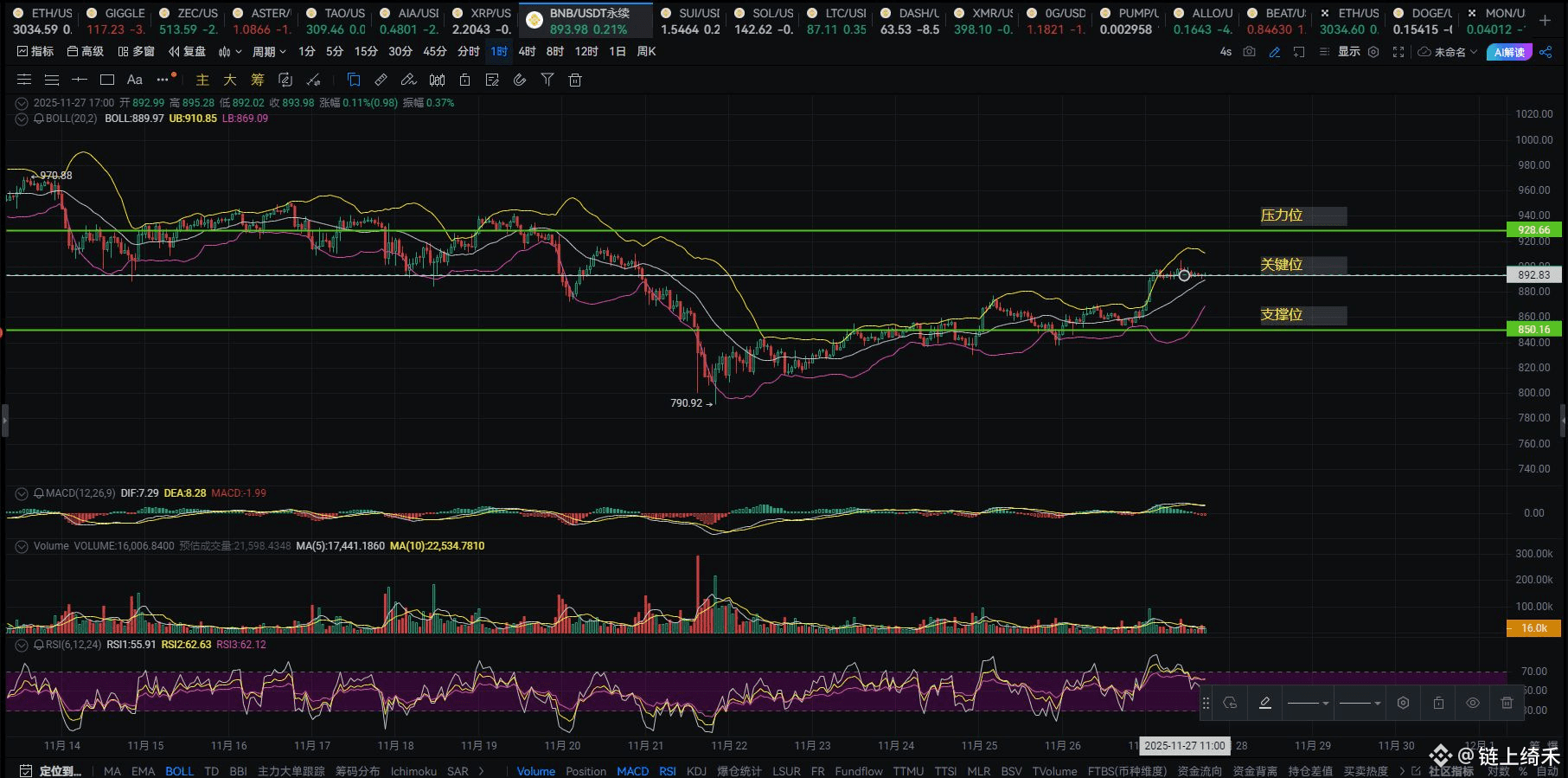Select the rectangle drawing tool
This screenshot has height=778, width=1568.
pos(107,80)
